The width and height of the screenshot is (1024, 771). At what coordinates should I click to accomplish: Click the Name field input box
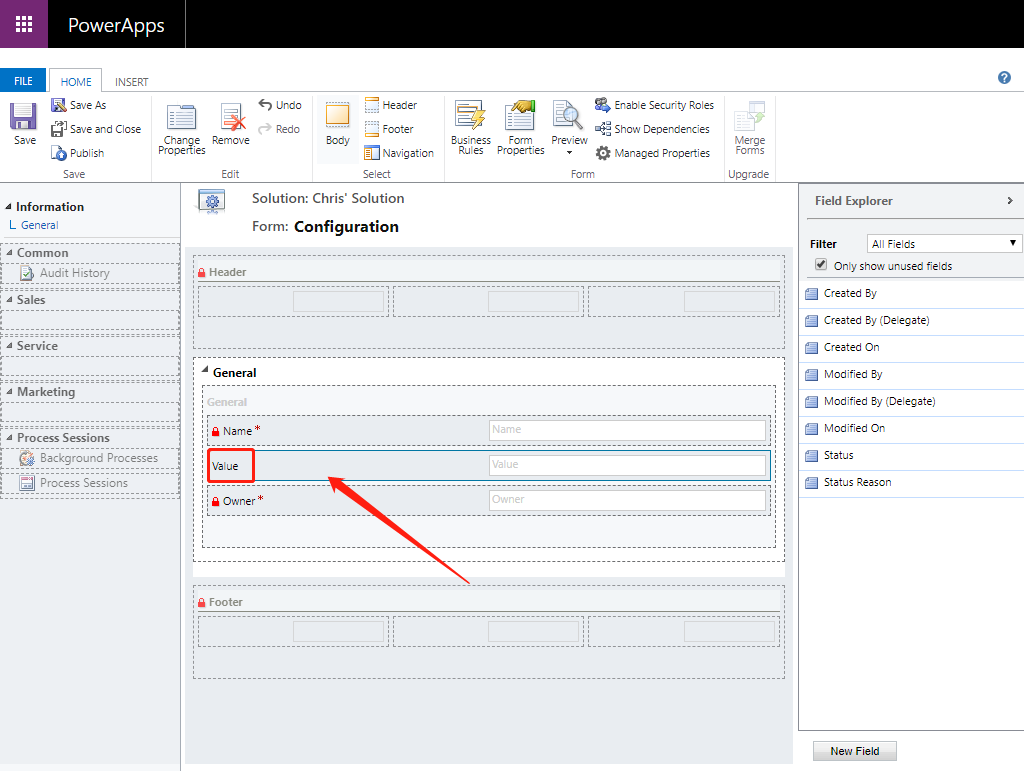627,430
